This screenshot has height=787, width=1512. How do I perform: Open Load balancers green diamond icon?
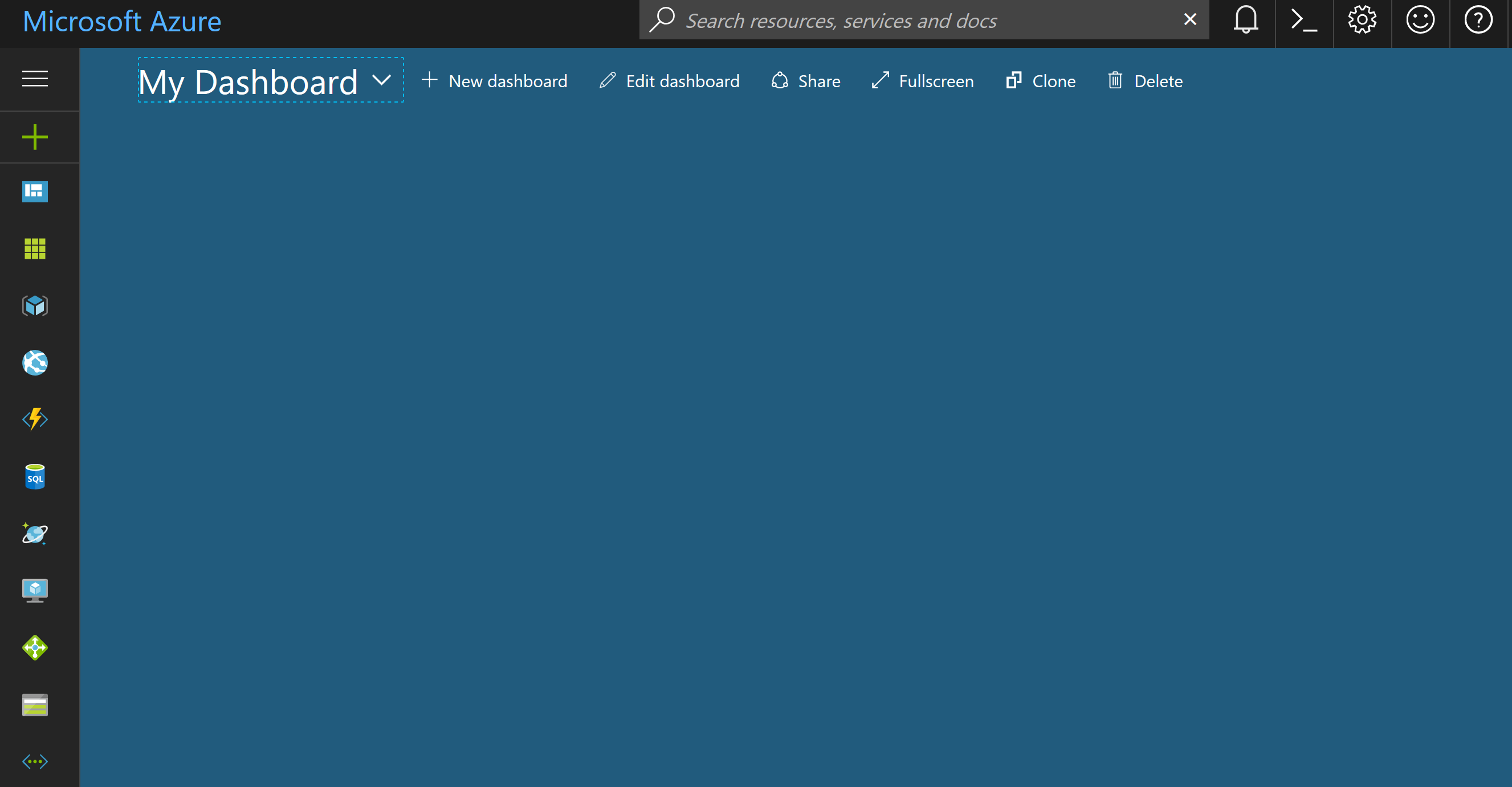(35, 647)
